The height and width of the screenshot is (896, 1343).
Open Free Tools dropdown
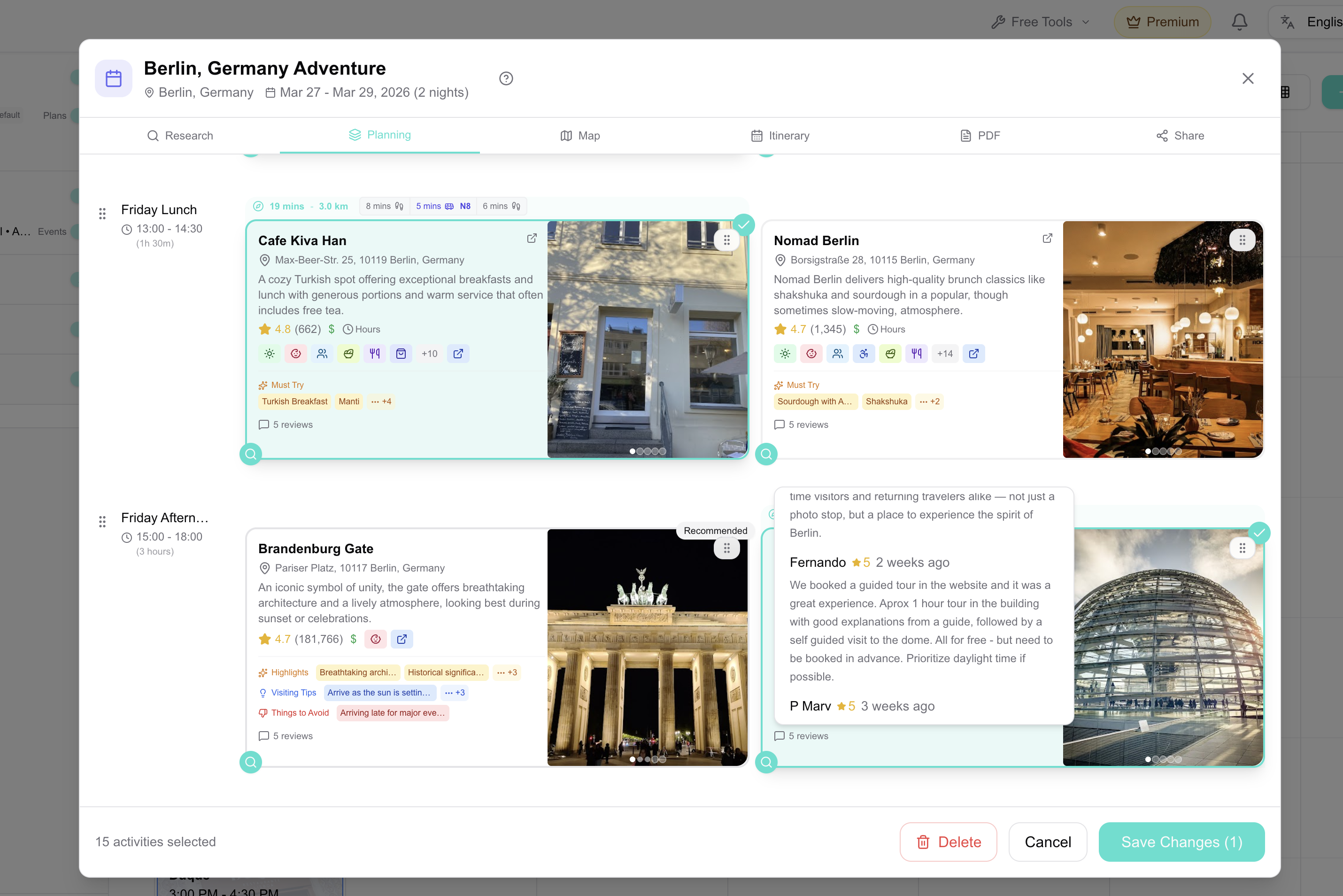coord(1041,22)
